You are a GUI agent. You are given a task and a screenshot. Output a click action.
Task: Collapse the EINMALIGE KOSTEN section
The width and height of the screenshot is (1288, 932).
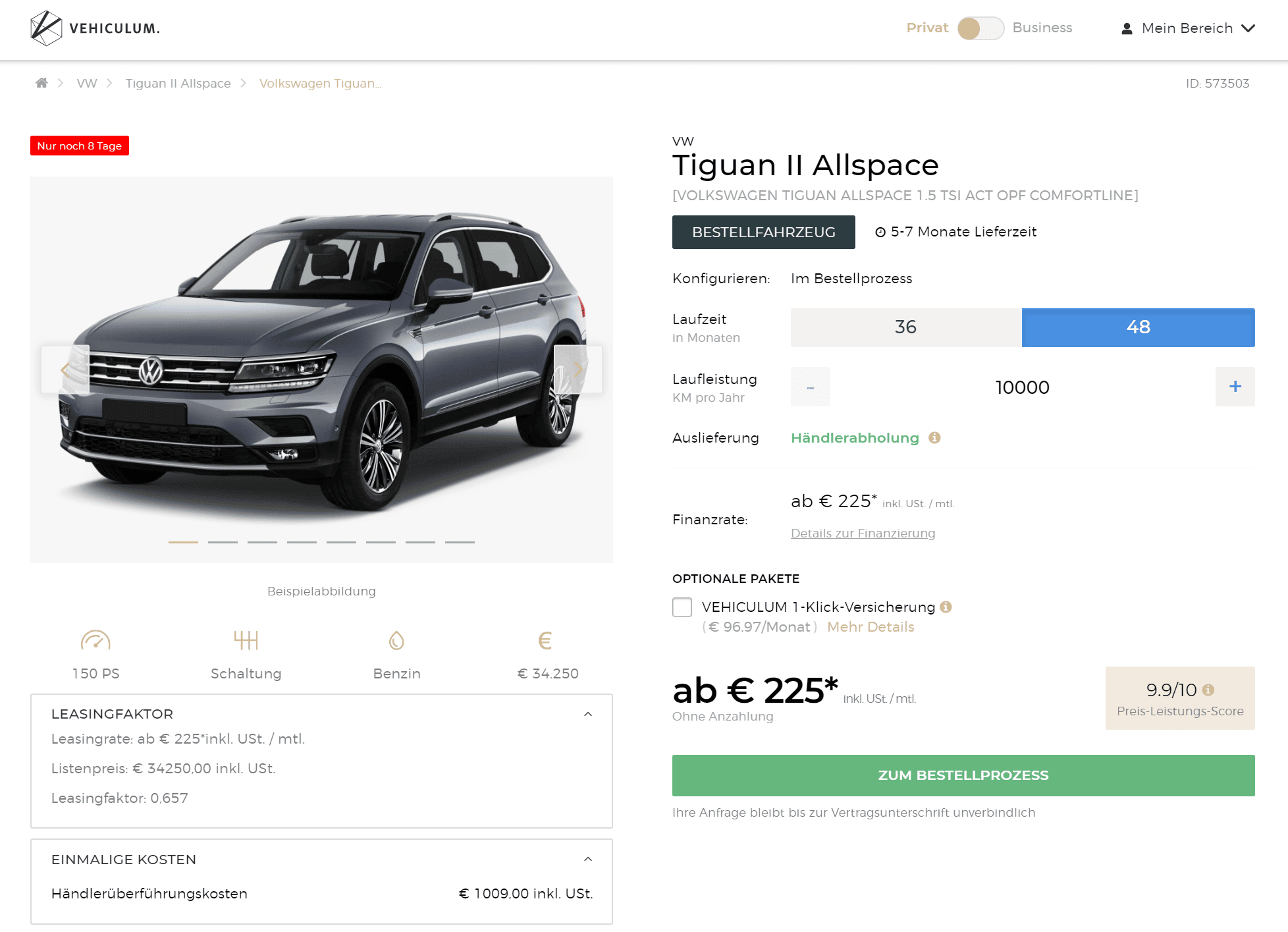(588, 860)
